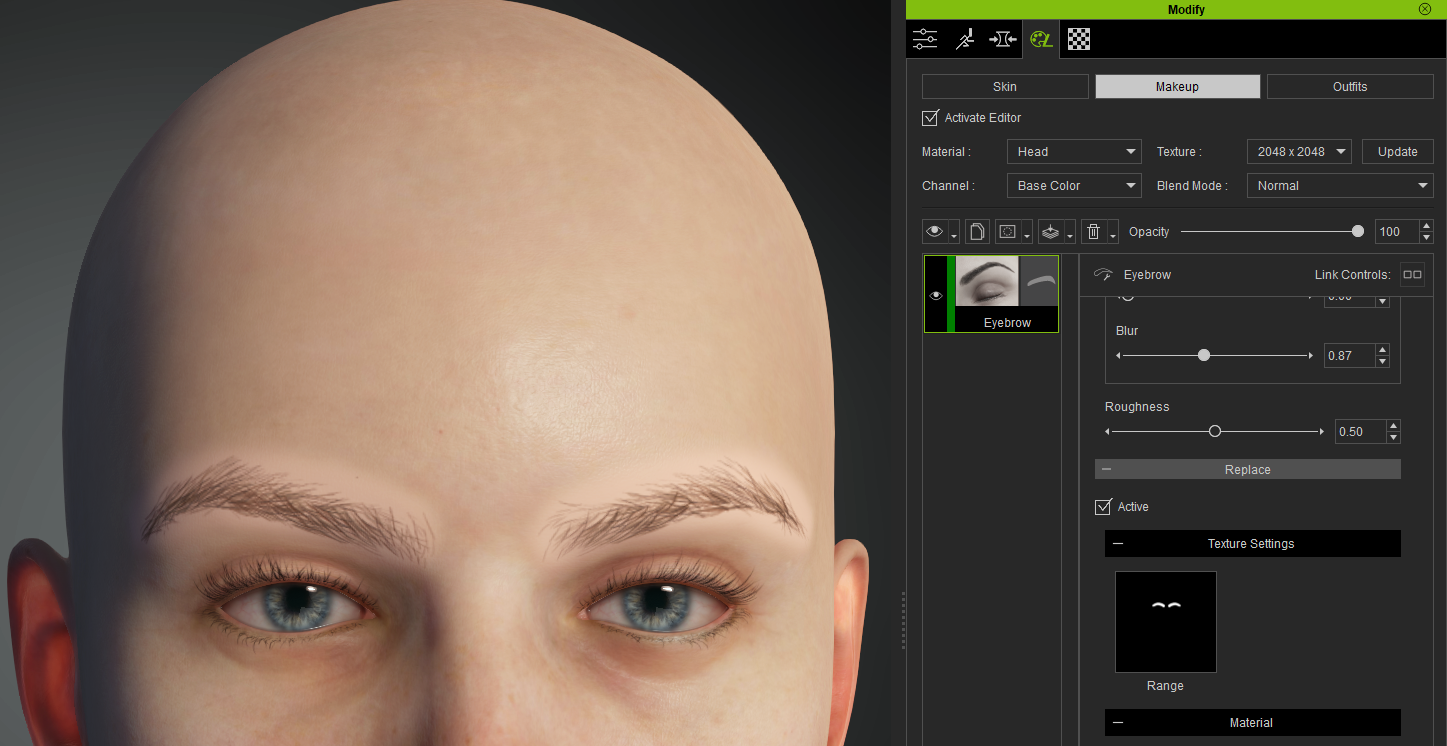
Task: Select the Eyebrow layer closed-eye thumbnail
Action: tap(987, 281)
